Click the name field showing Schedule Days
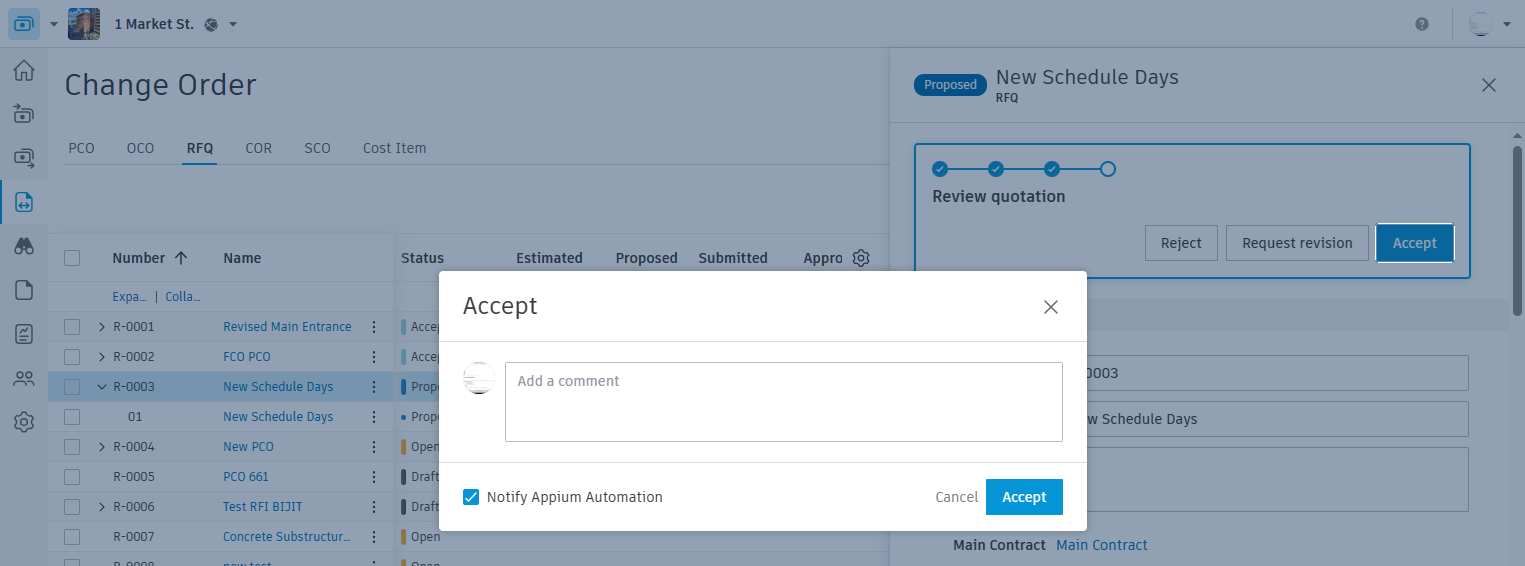Screen dimensions: 1525x566 coord(1277,419)
